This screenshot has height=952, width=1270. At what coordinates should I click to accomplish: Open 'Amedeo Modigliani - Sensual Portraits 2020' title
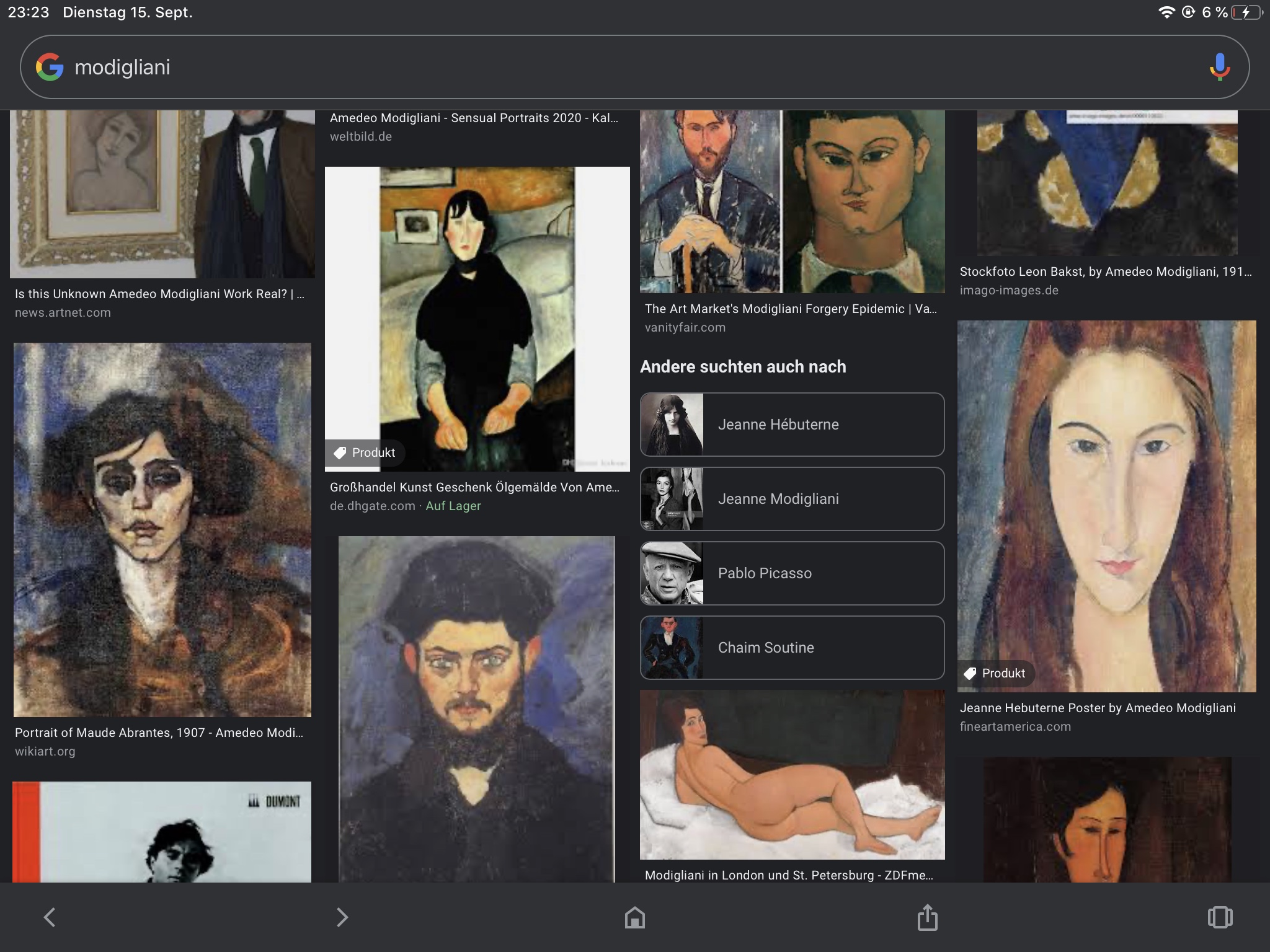(x=474, y=118)
